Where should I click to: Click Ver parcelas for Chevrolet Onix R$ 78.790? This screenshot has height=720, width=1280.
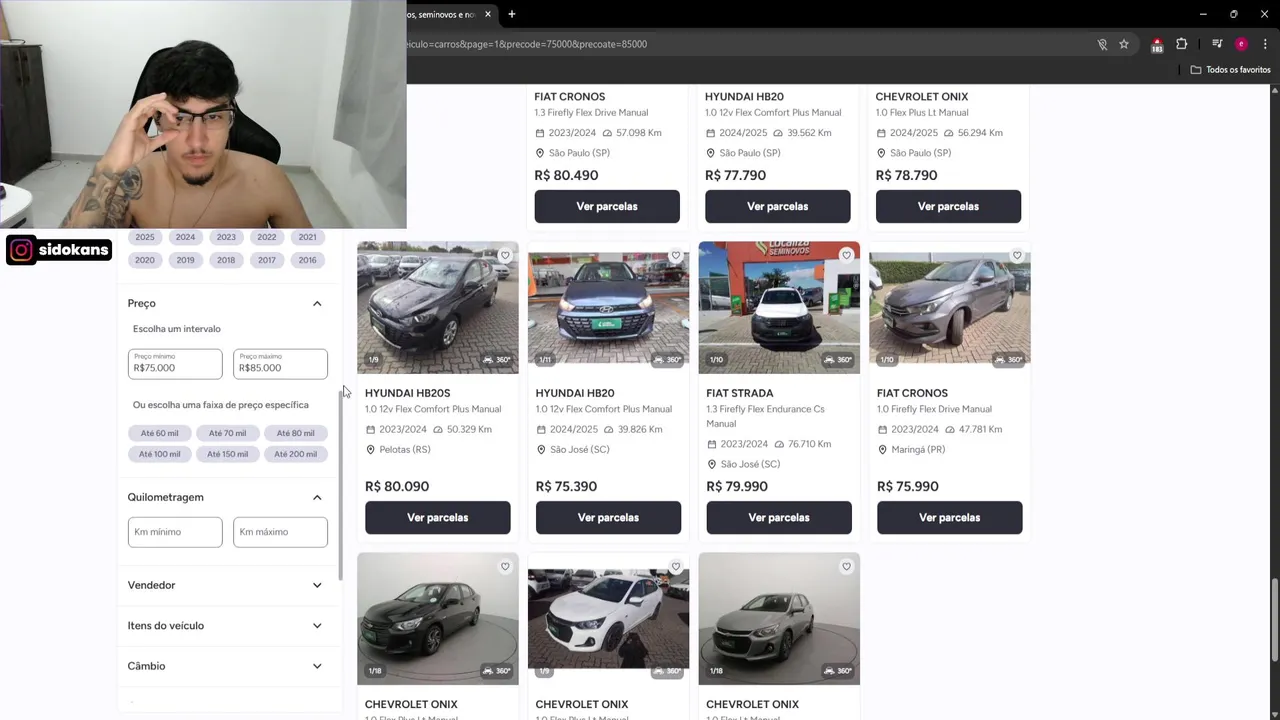tap(948, 206)
